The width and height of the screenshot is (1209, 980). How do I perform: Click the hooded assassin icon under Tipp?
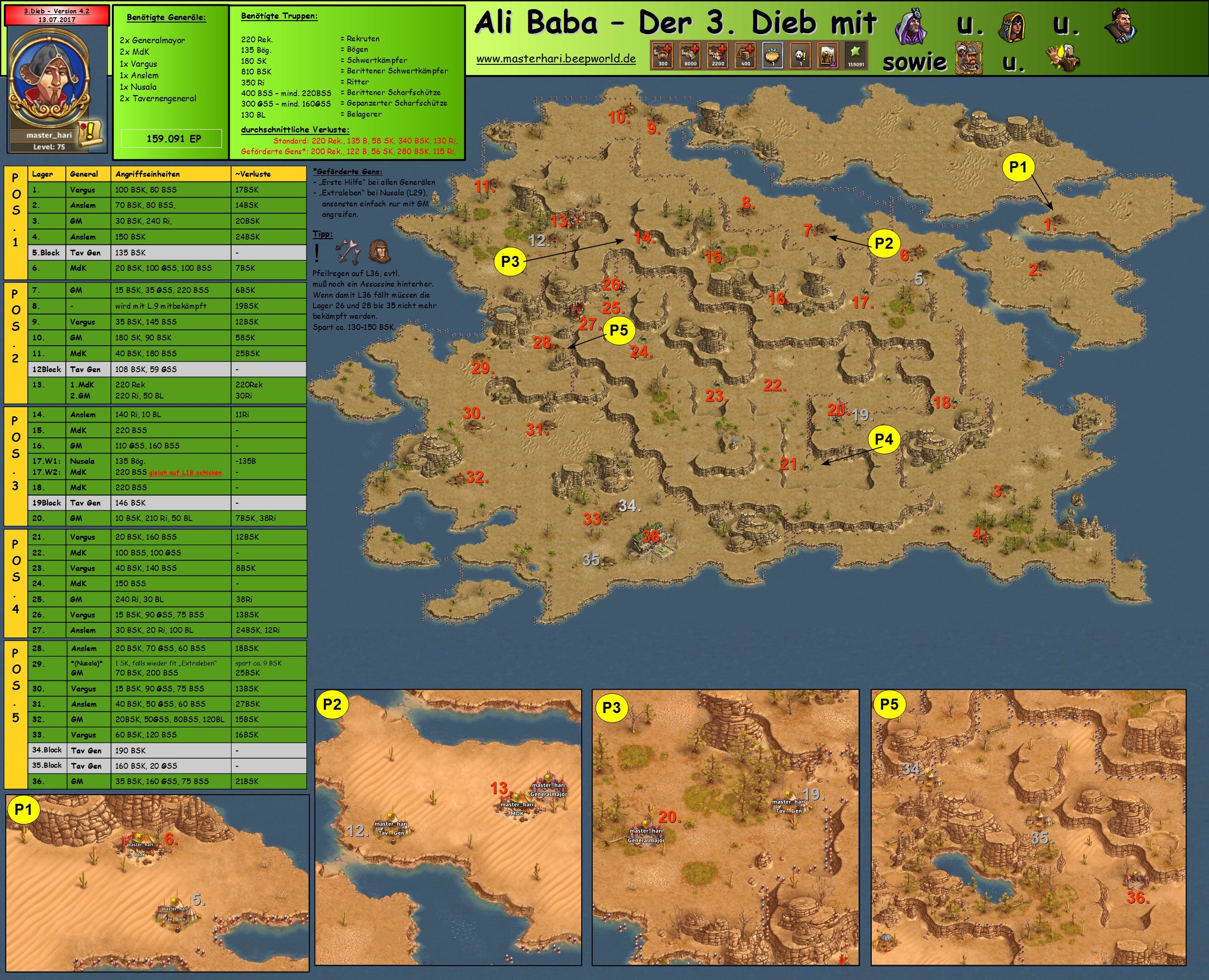(380, 252)
